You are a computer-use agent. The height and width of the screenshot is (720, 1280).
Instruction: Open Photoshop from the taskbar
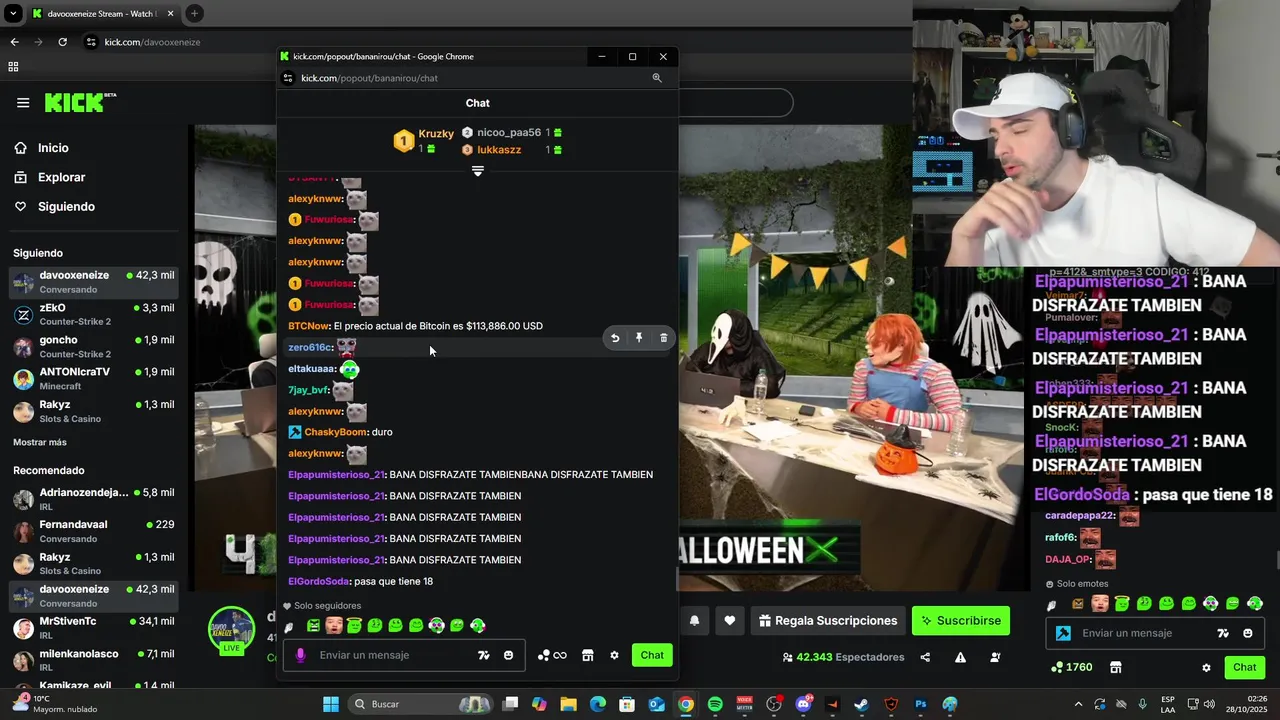(x=921, y=704)
